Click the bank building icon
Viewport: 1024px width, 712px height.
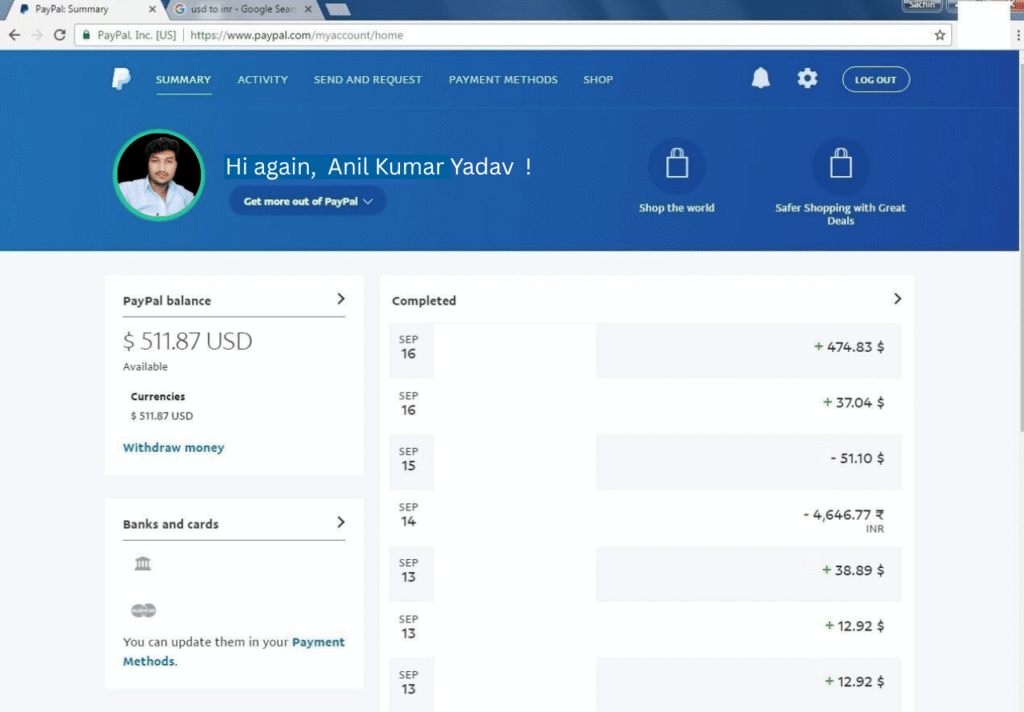pyautogui.click(x=142, y=563)
